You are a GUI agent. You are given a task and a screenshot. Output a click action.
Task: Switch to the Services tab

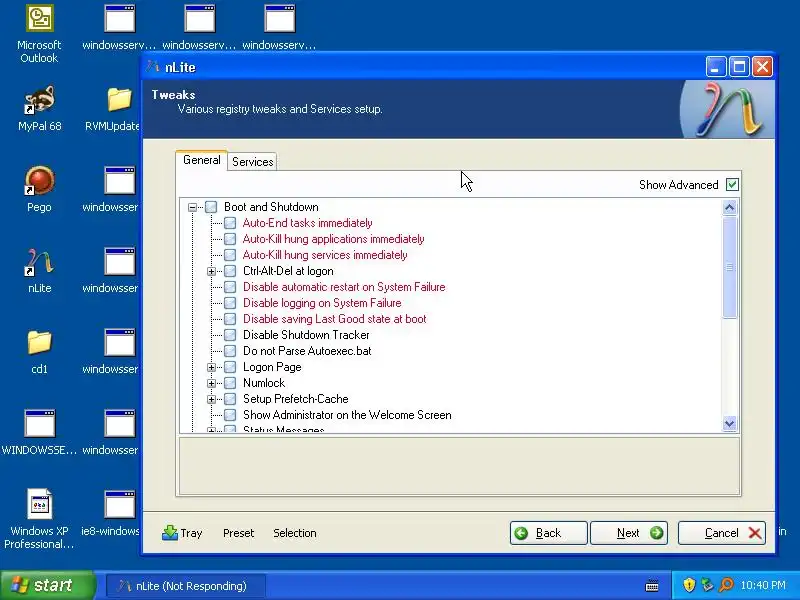tap(253, 162)
